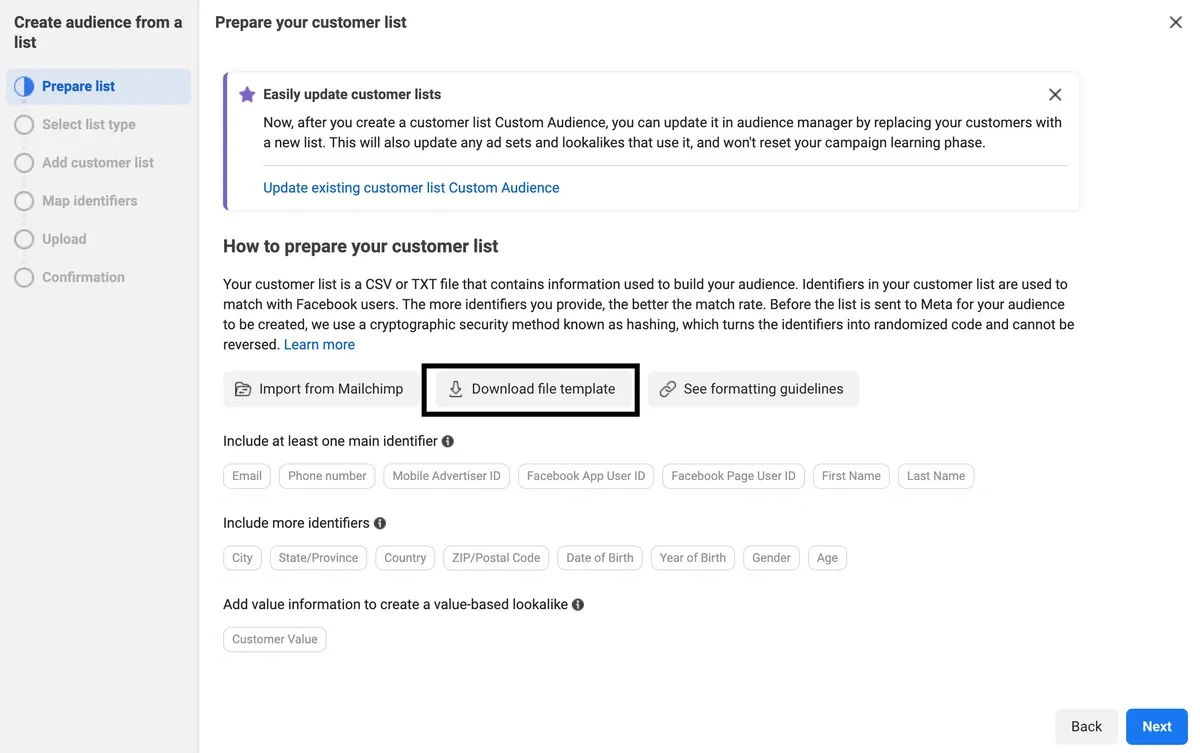Click the half-filled progress circle beside Prepare list
Viewport: 1200px width, 753px height.
[22, 86]
